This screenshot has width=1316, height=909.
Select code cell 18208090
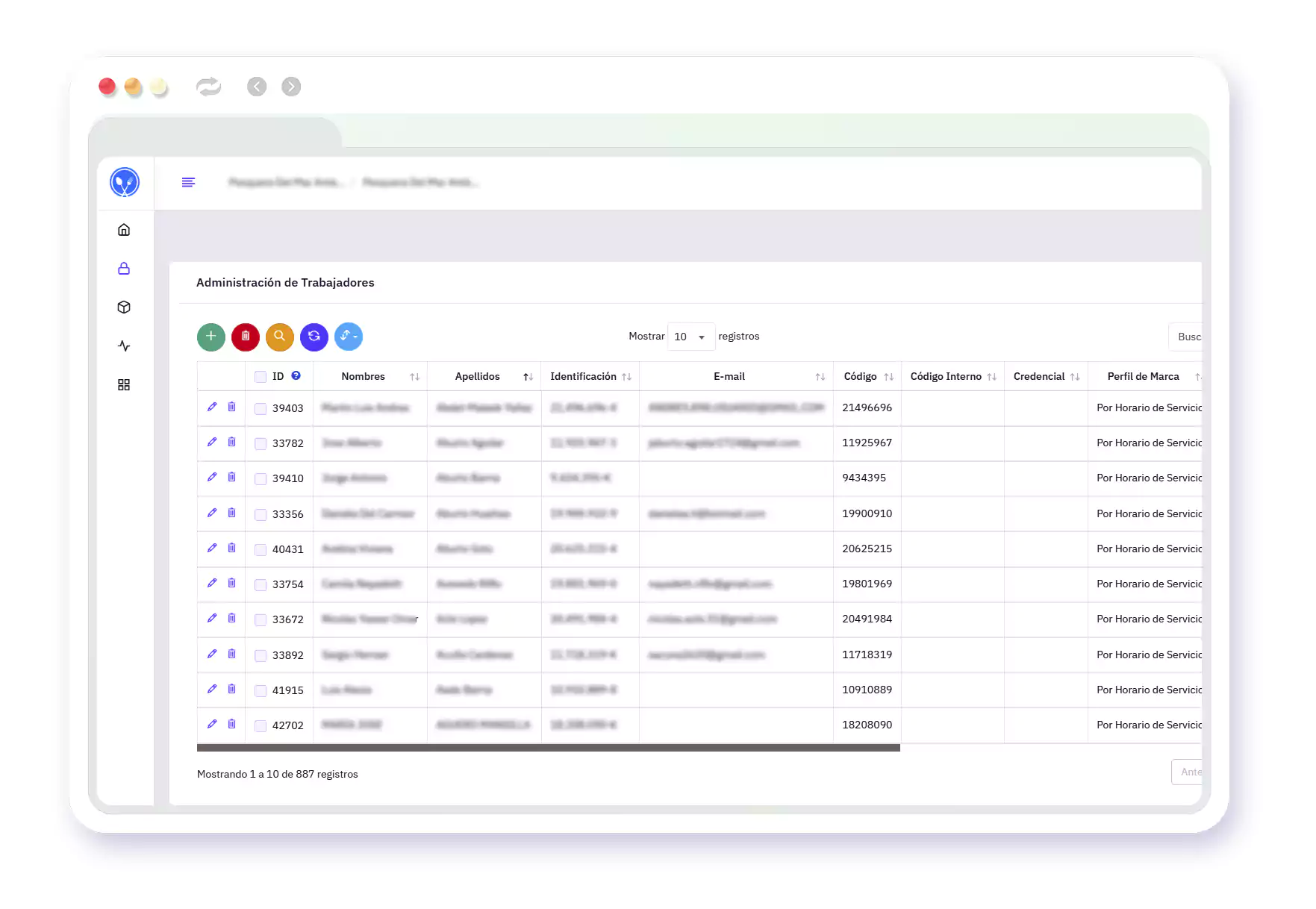coord(867,725)
